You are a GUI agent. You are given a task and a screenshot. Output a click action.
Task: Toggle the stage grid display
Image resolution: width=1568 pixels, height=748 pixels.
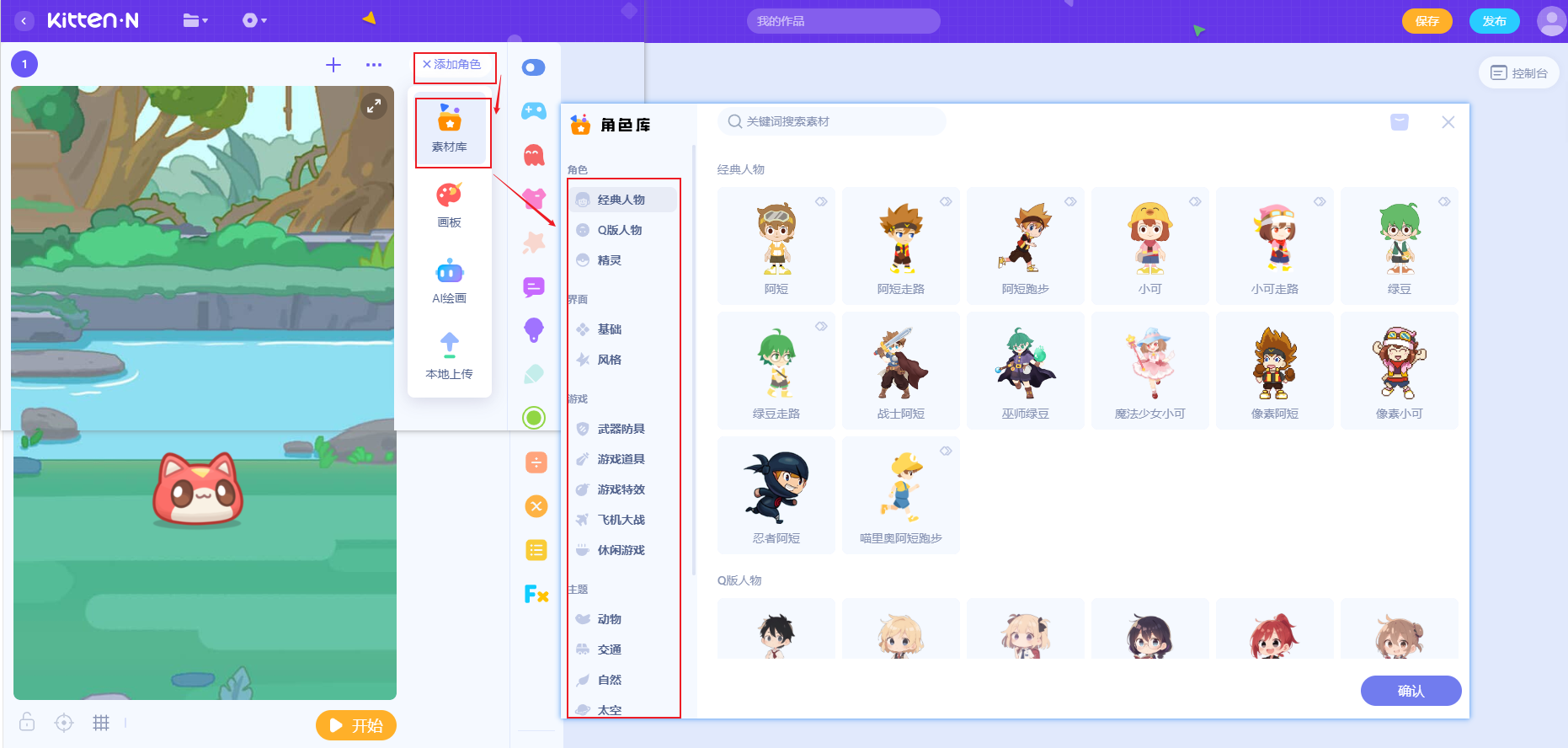coord(101,723)
